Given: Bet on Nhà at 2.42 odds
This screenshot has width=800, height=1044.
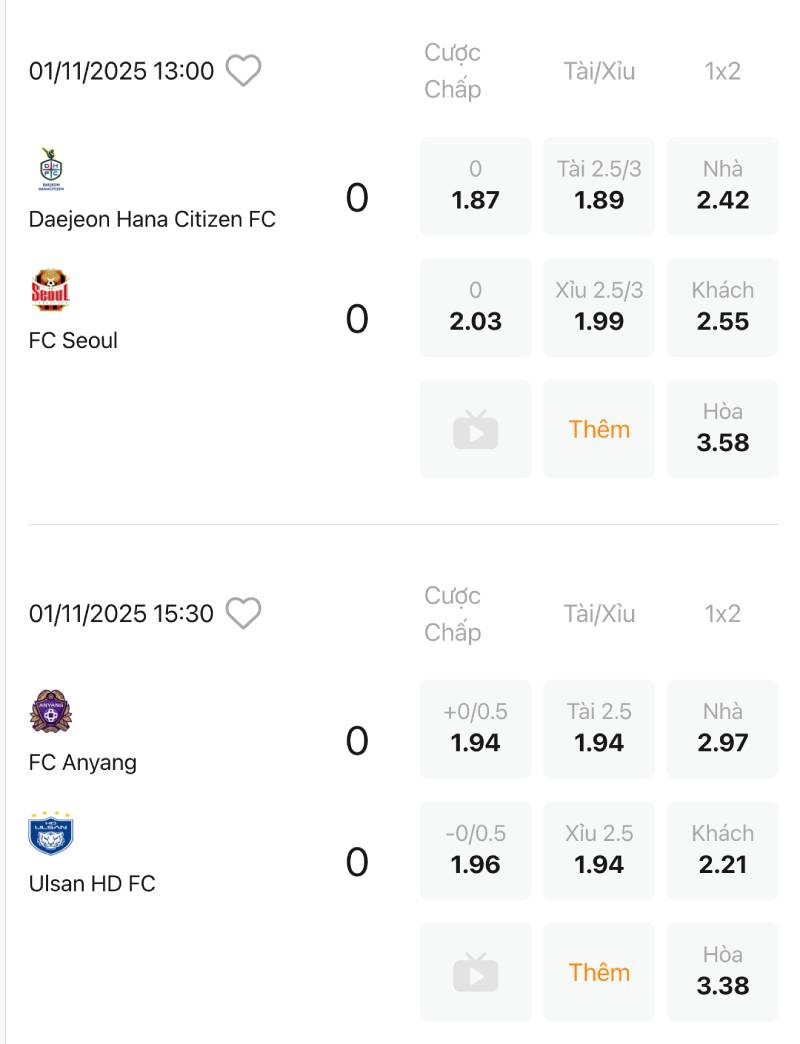Looking at the screenshot, I should 722,186.
